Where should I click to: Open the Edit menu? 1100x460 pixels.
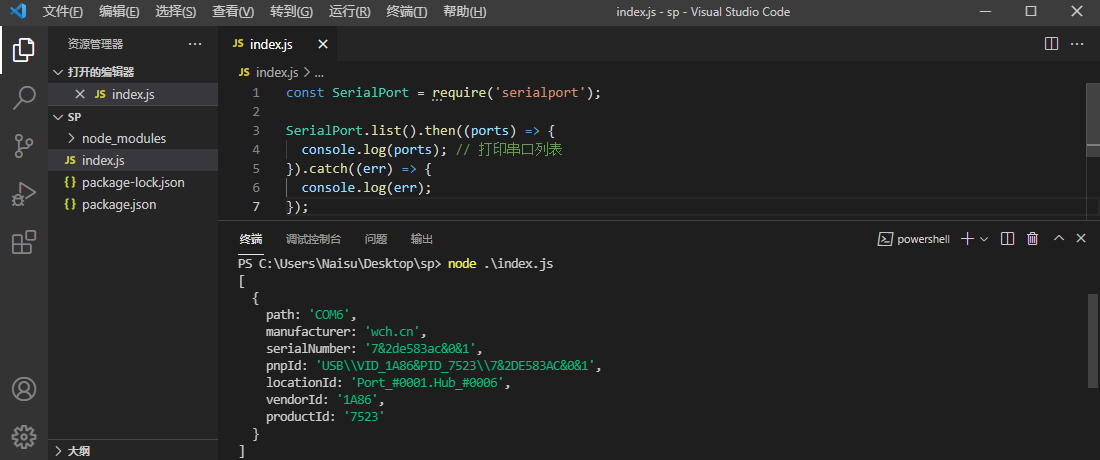pos(119,12)
